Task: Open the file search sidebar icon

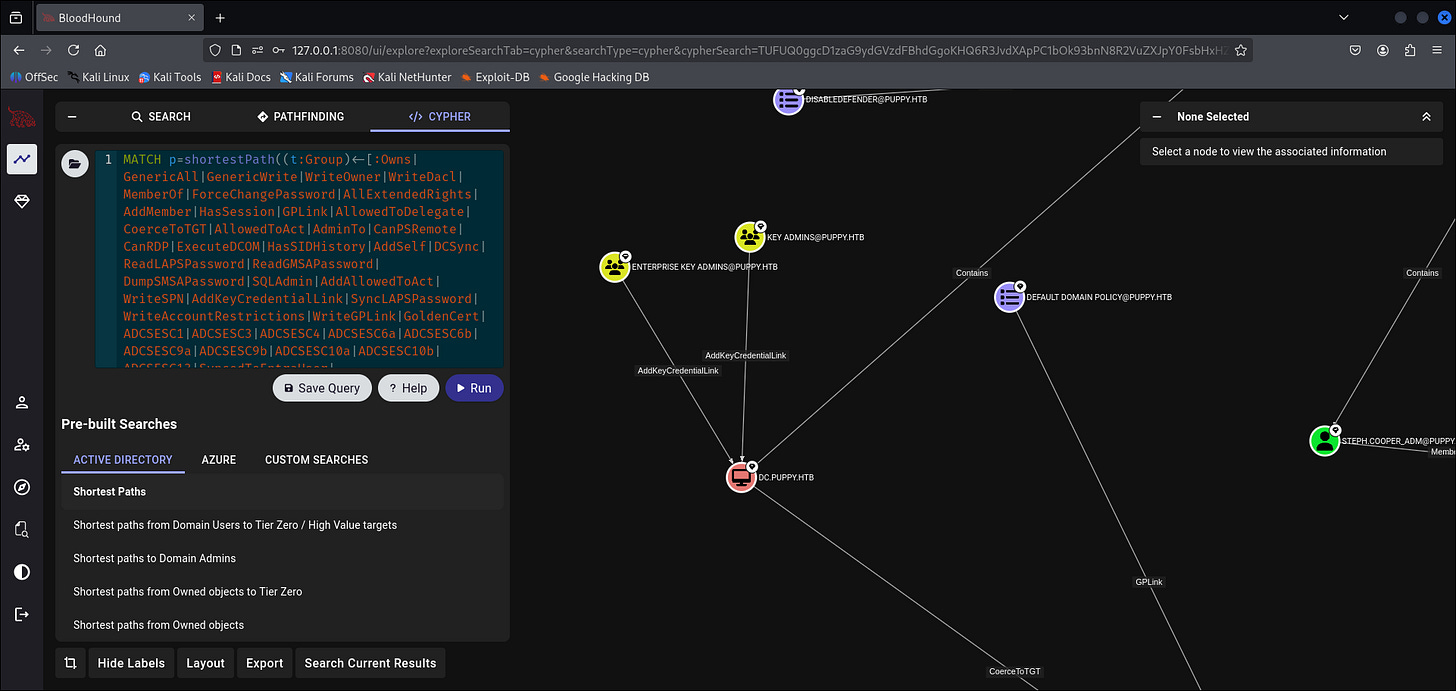Action: 22,530
